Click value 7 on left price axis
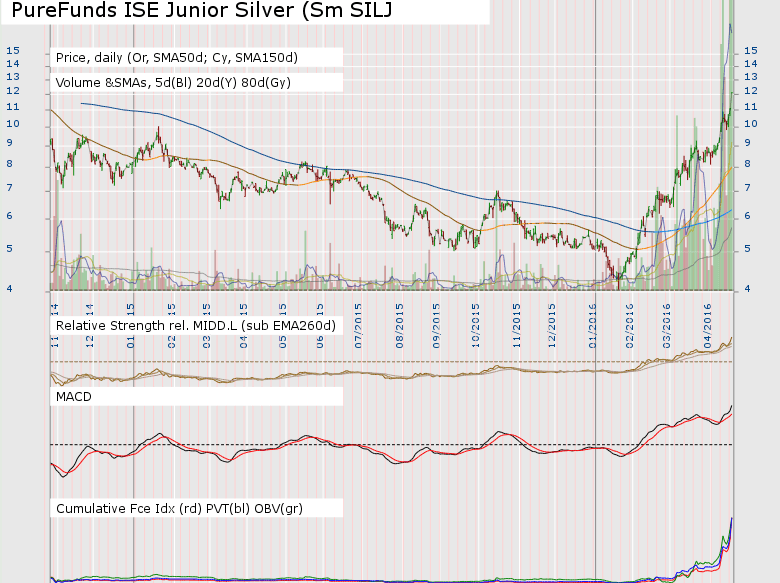This screenshot has height=583, width=780. tap(9, 188)
